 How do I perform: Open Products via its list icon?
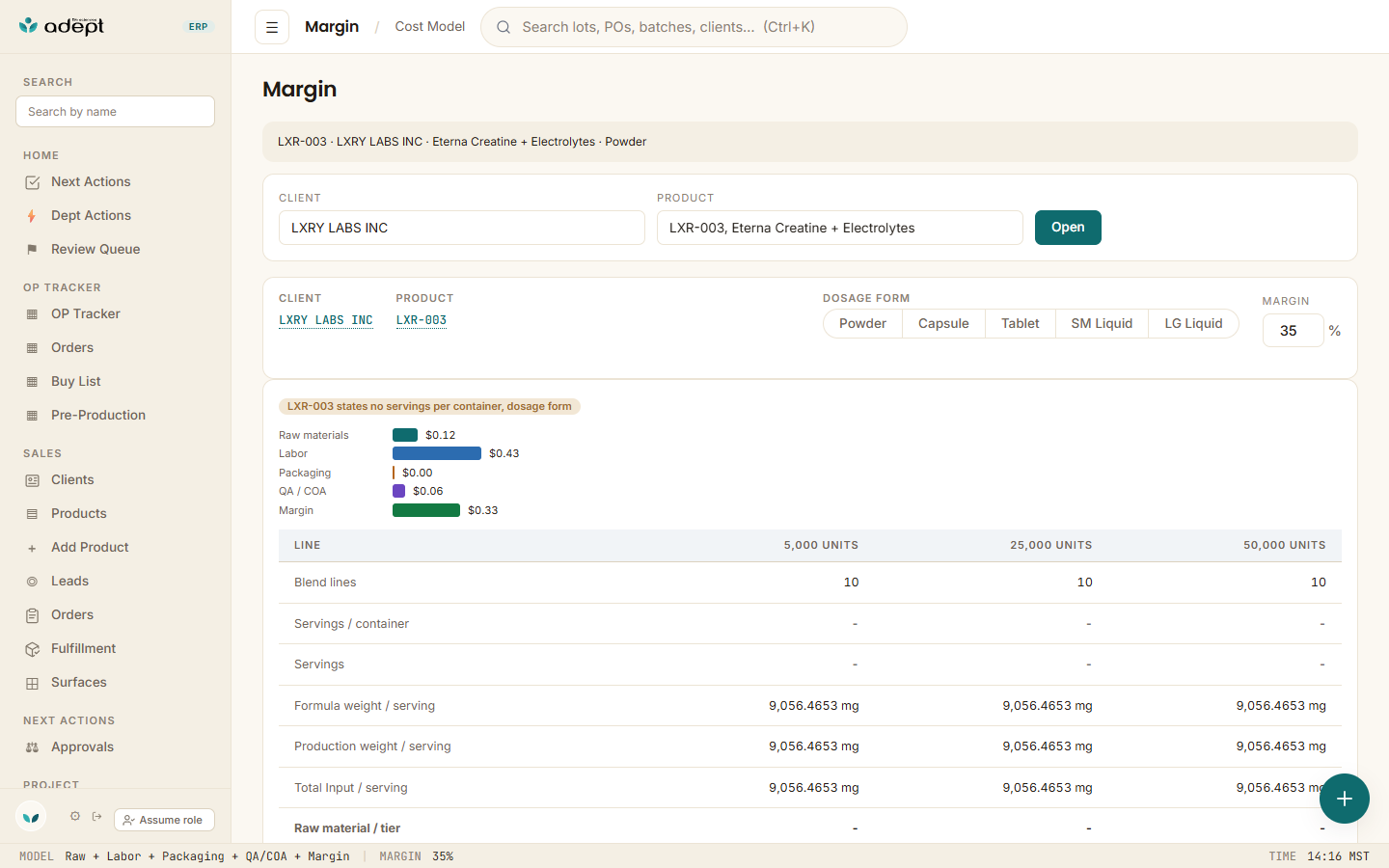click(32, 514)
